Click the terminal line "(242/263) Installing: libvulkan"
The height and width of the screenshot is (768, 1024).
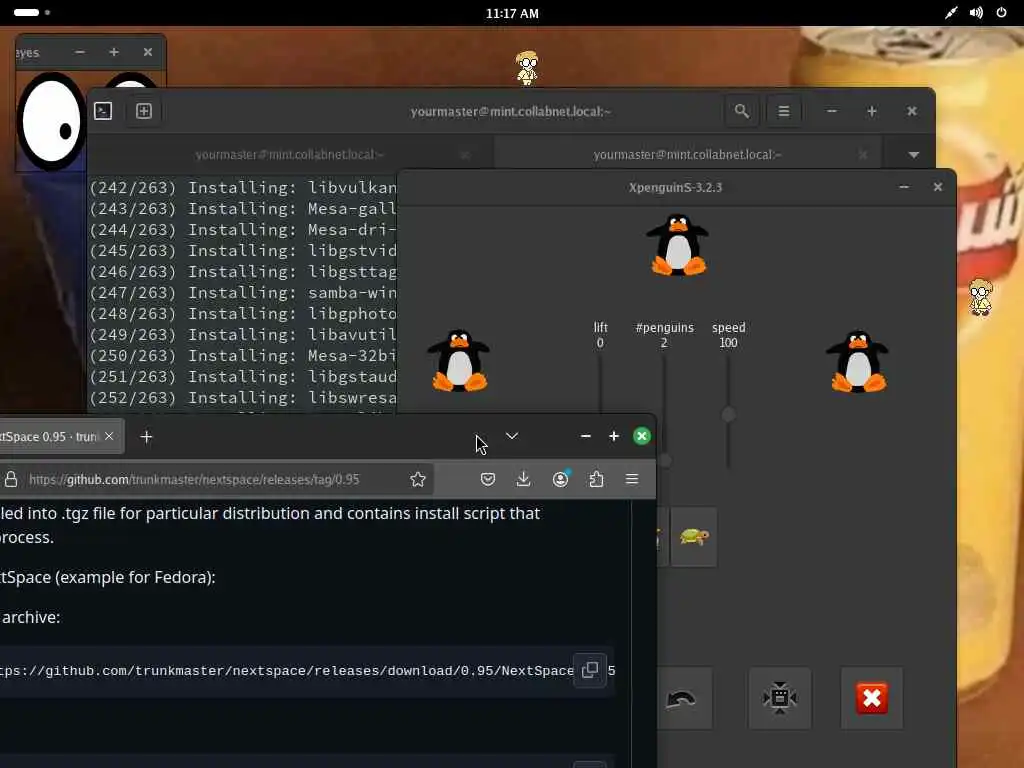tap(243, 187)
